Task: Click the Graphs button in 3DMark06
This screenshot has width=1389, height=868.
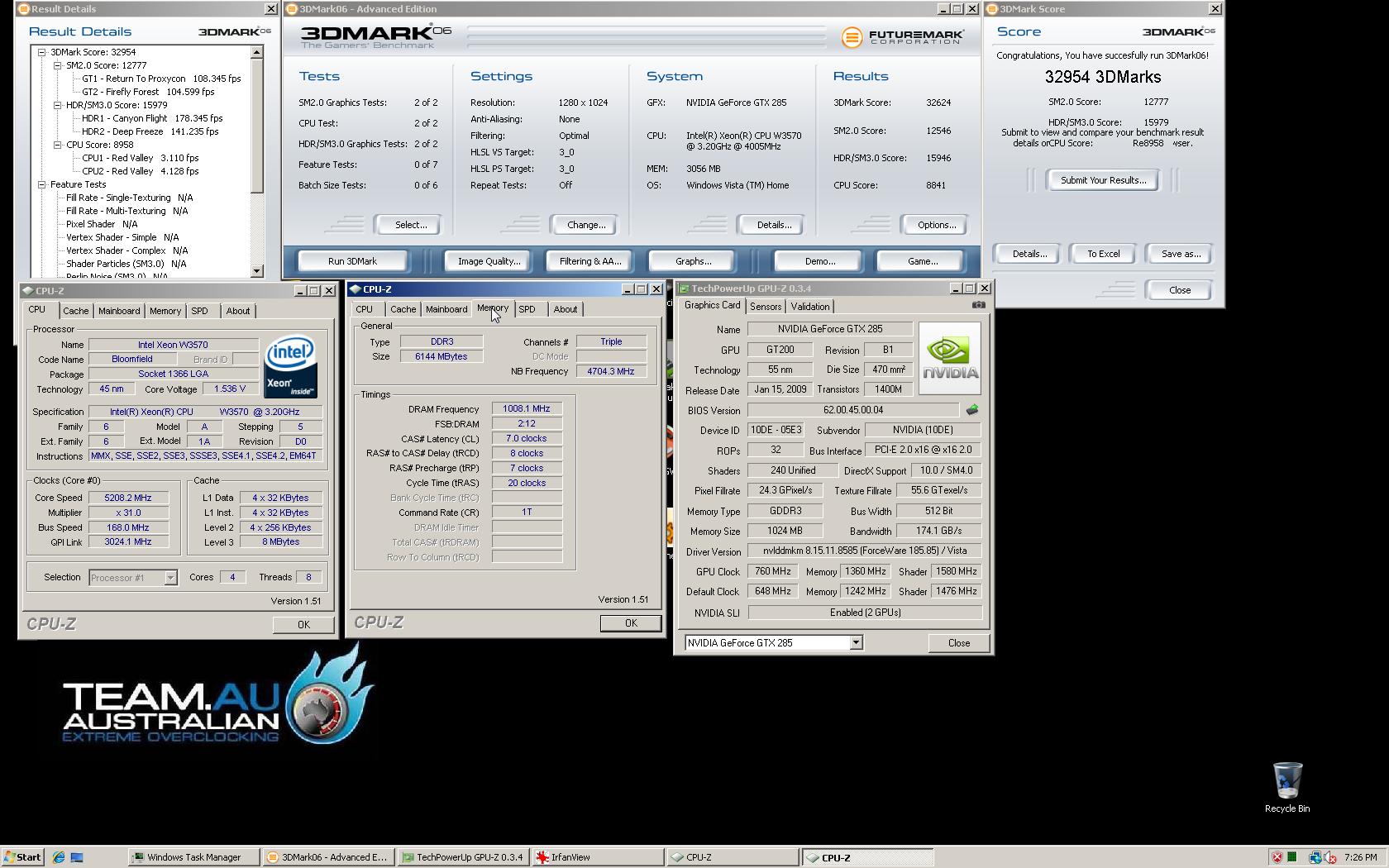Action: click(x=693, y=261)
